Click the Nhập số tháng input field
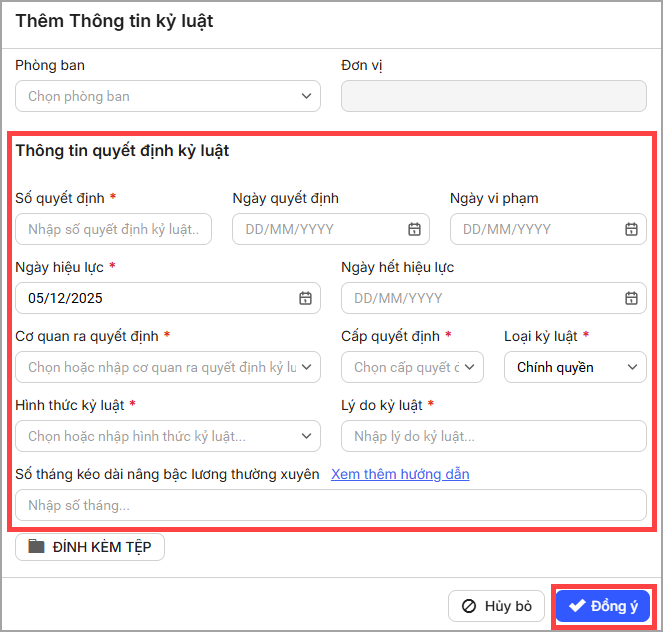Image resolution: width=663 pixels, height=632 pixels. [x=330, y=505]
